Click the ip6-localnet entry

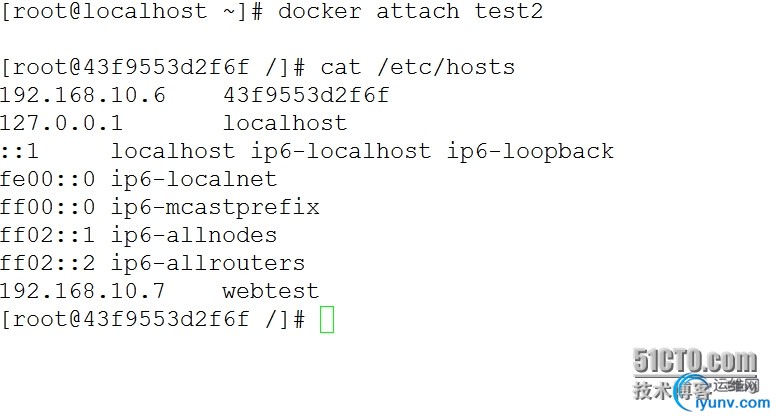pyautogui.click(x=194, y=179)
